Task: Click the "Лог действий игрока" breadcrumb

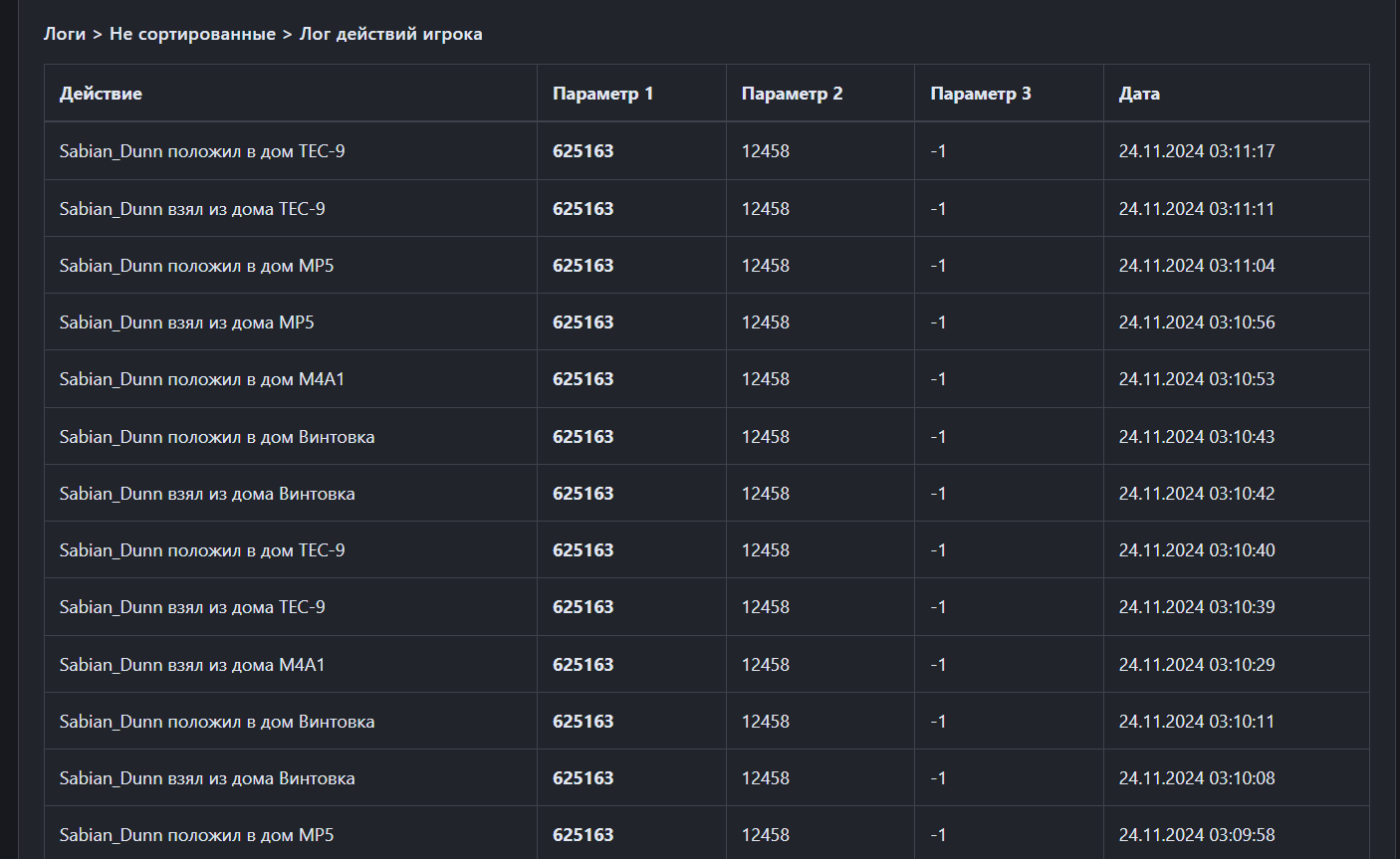Action: click(390, 34)
